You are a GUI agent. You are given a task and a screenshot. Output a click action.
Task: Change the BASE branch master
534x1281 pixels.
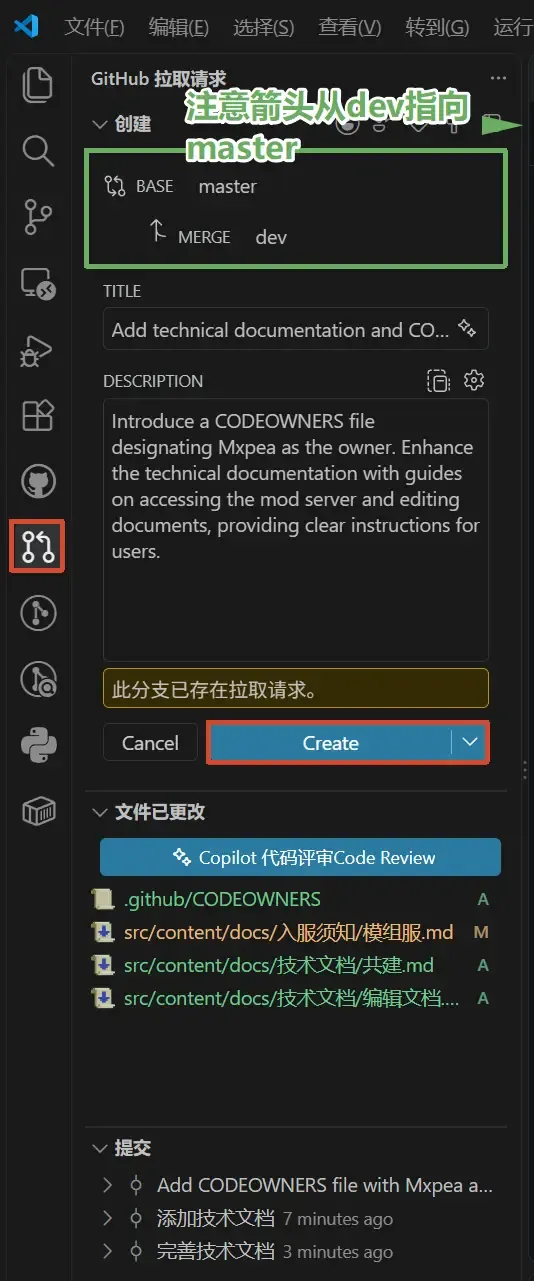tap(227, 186)
